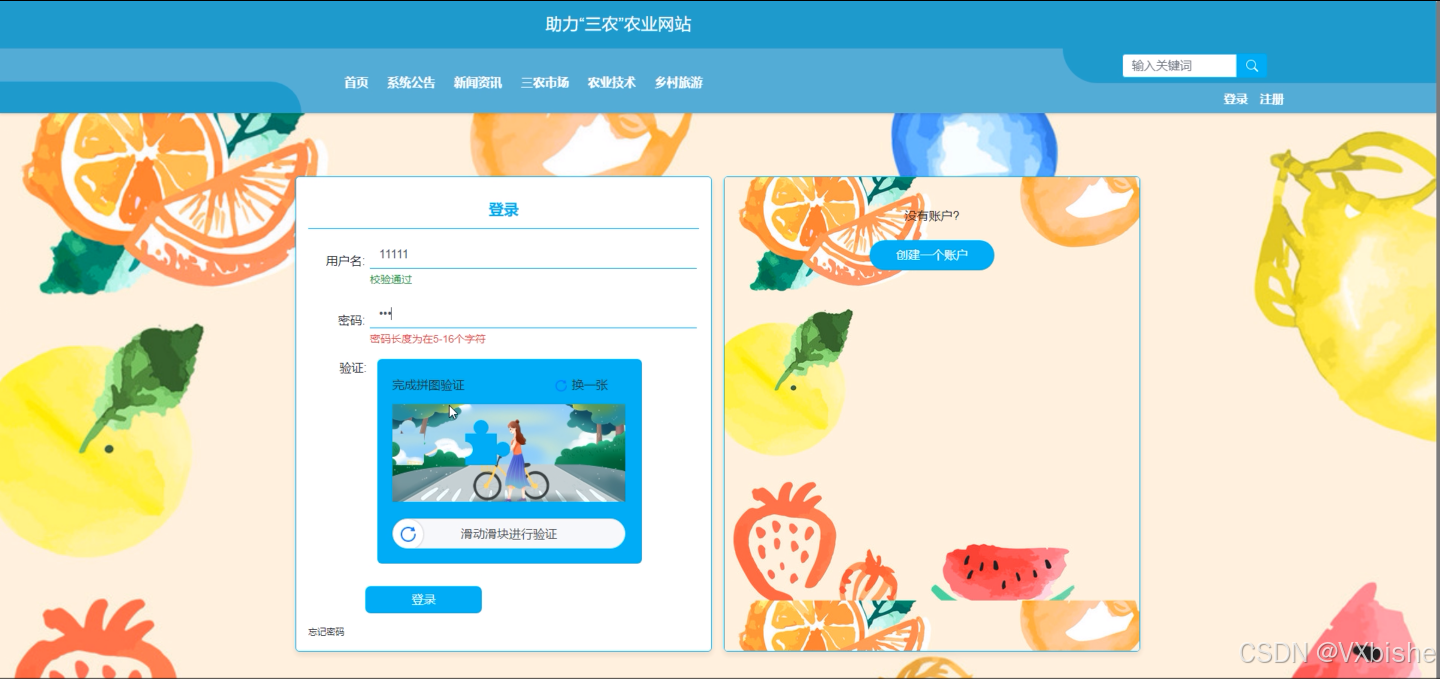
Task: Click the 登录 link in the header
Action: (x=1236, y=99)
